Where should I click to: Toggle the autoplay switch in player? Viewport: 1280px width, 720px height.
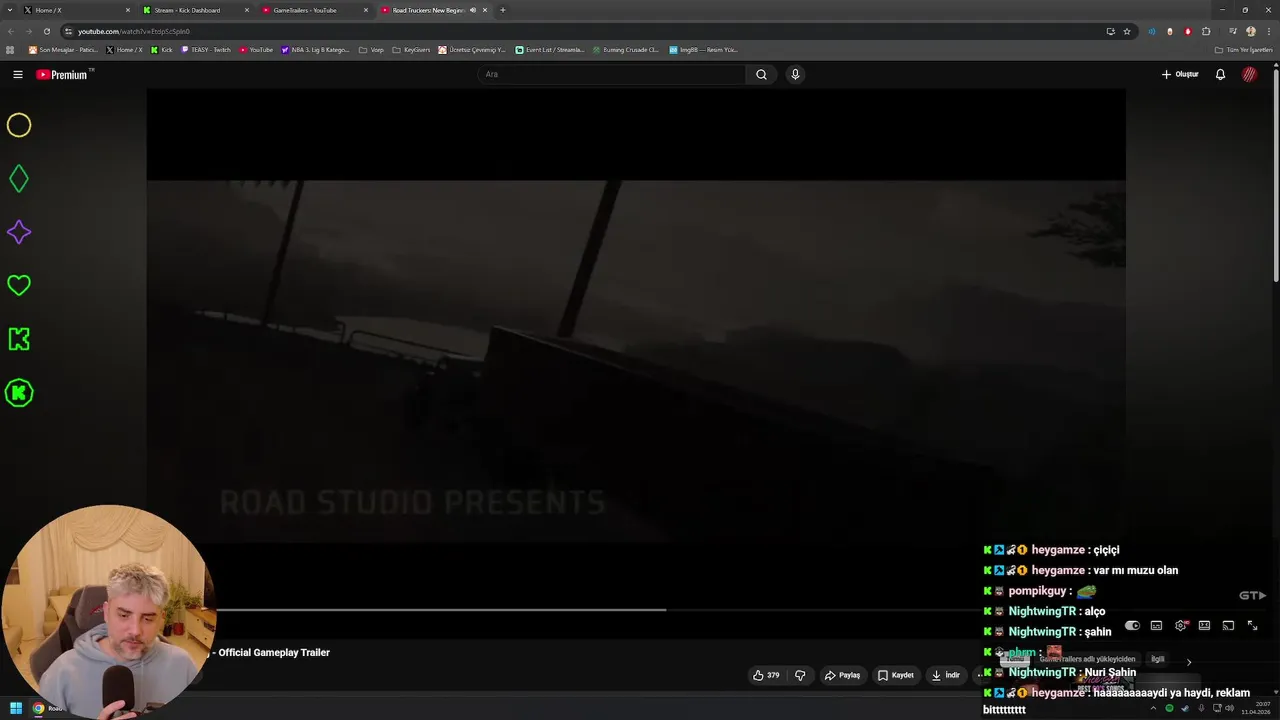(x=1132, y=625)
